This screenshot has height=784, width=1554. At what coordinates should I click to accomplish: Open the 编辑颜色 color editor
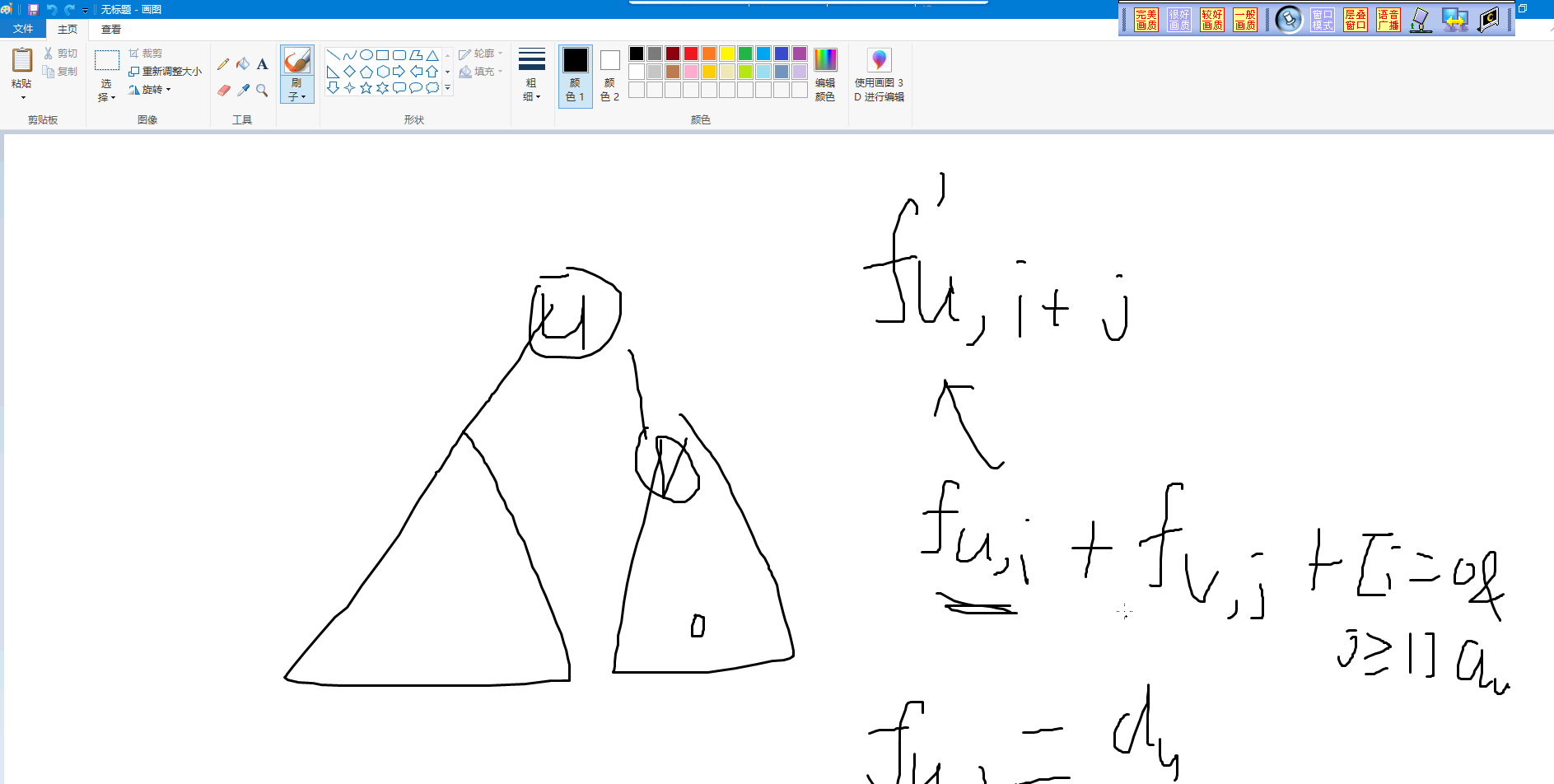click(825, 75)
